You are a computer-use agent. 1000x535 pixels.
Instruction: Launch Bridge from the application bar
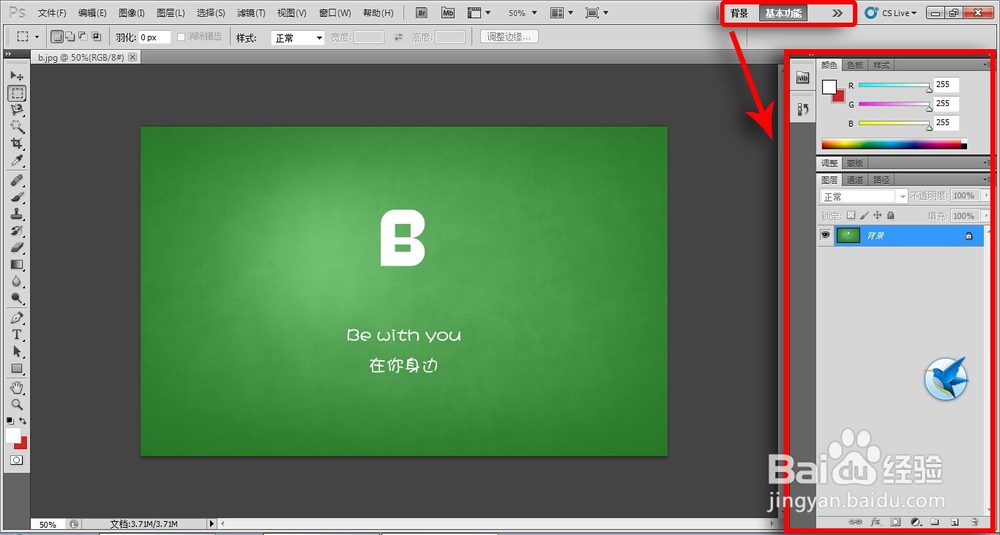[421, 13]
